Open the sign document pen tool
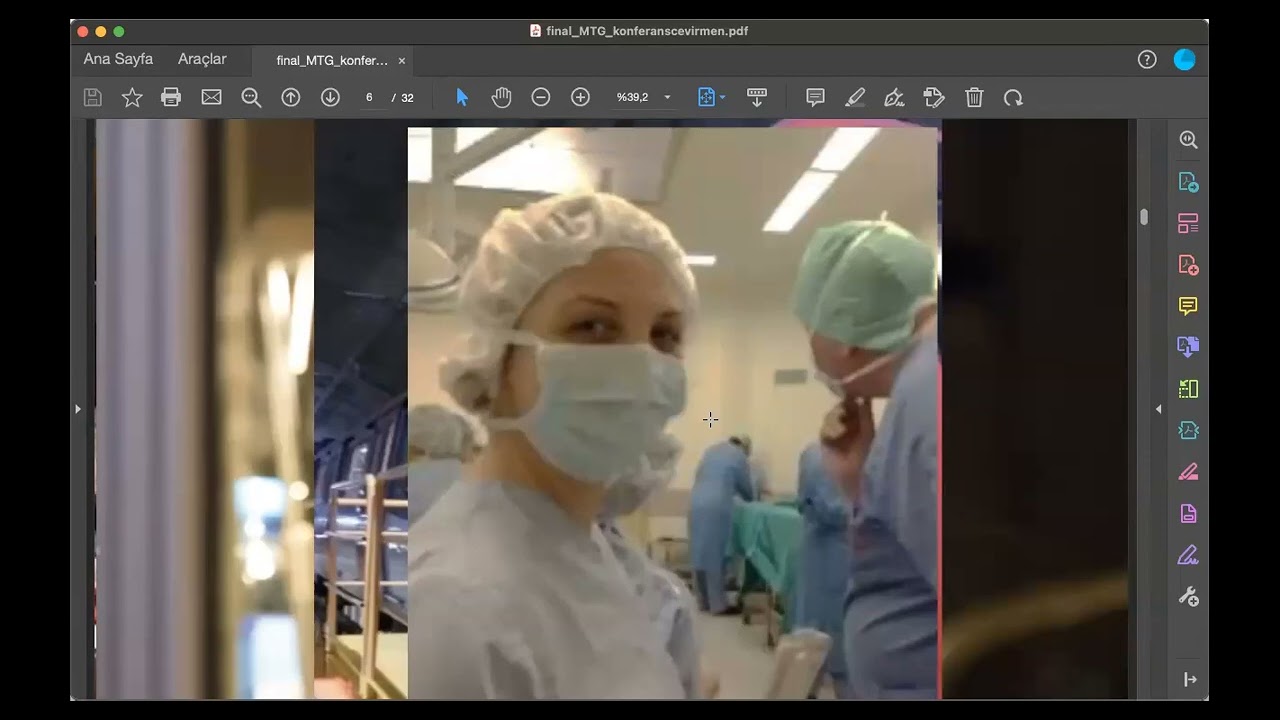This screenshot has width=1280, height=720. point(894,97)
